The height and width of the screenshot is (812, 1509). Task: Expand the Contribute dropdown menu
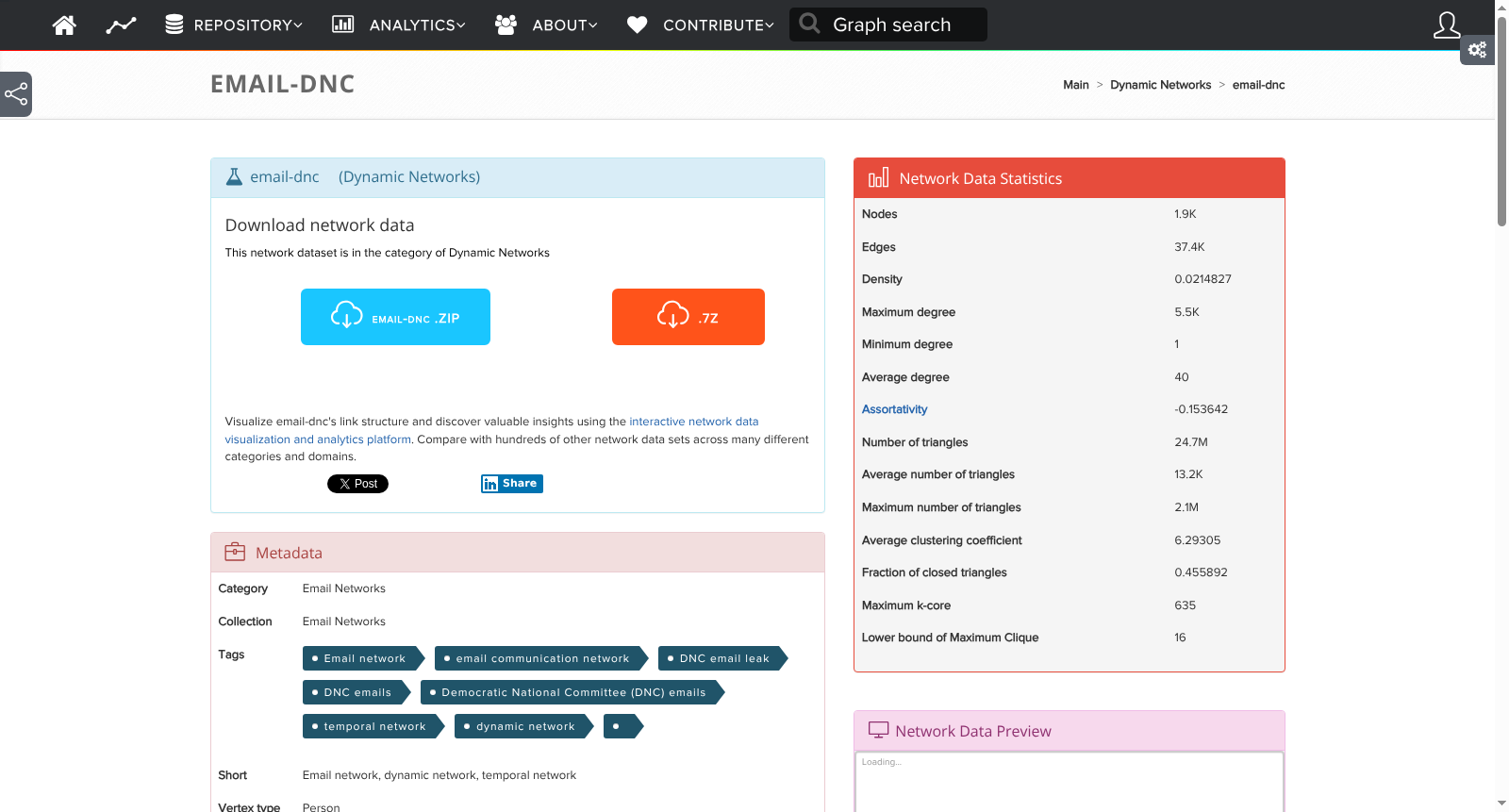coord(719,25)
